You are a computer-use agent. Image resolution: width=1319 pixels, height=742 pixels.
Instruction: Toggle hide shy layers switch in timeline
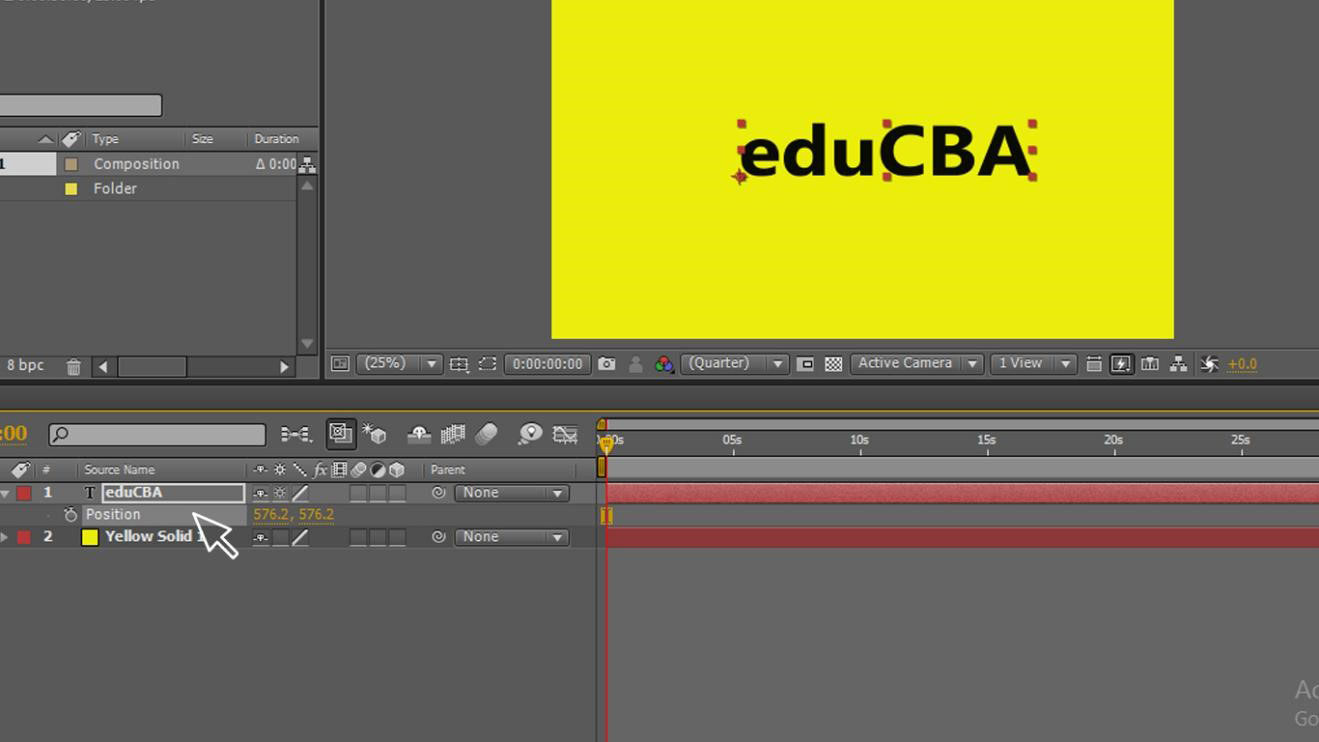click(x=419, y=434)
